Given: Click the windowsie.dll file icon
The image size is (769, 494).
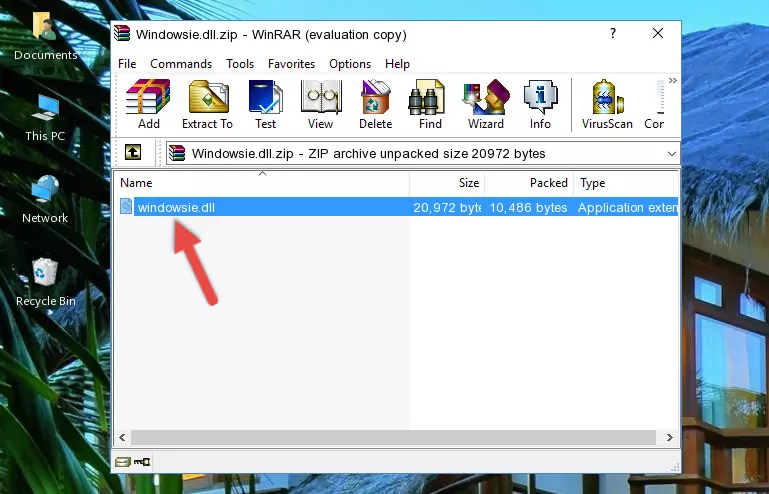Looking at the screenshot, I should [126, 207].
